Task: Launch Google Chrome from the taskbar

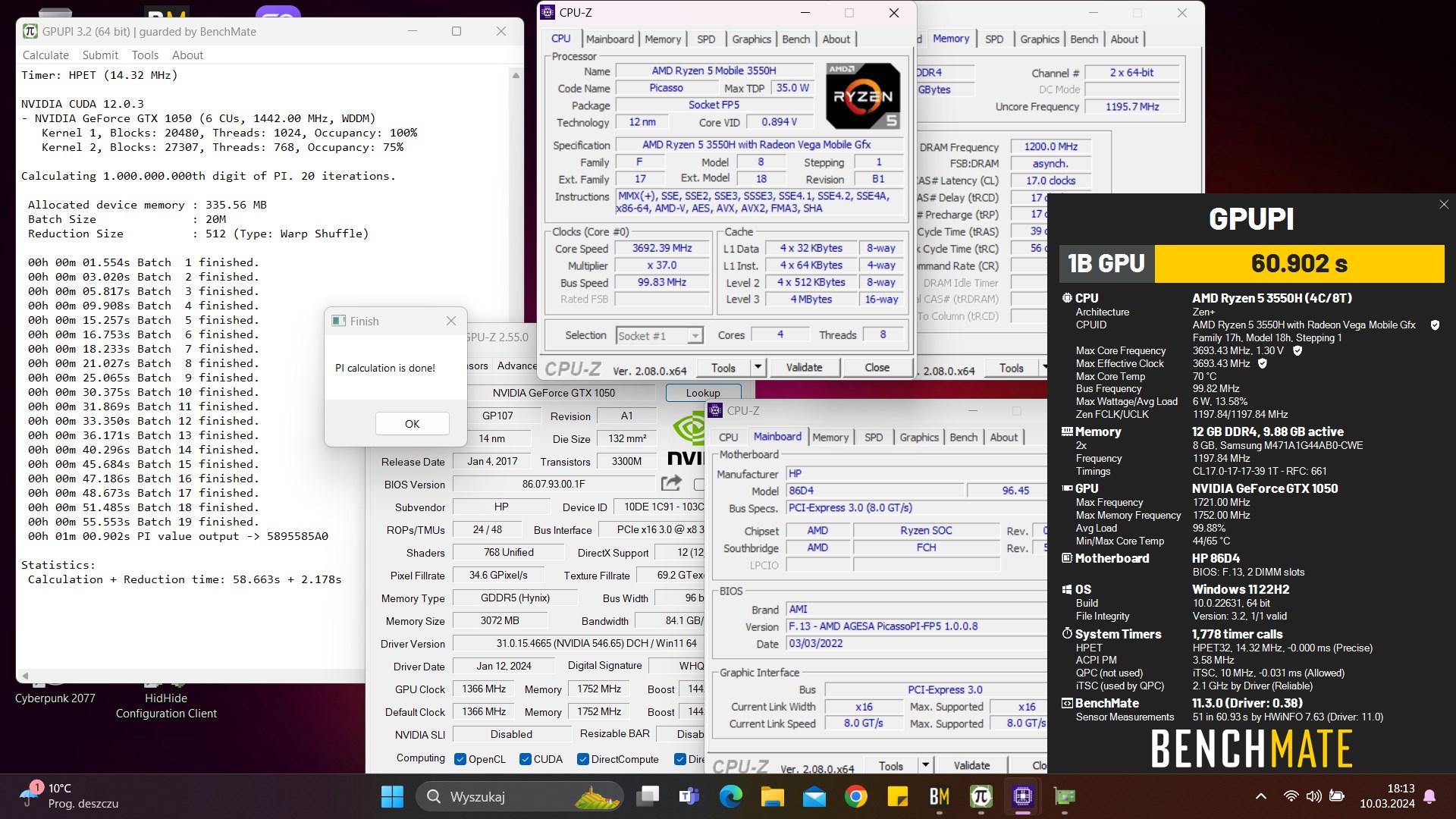Action: click(856, 796)
